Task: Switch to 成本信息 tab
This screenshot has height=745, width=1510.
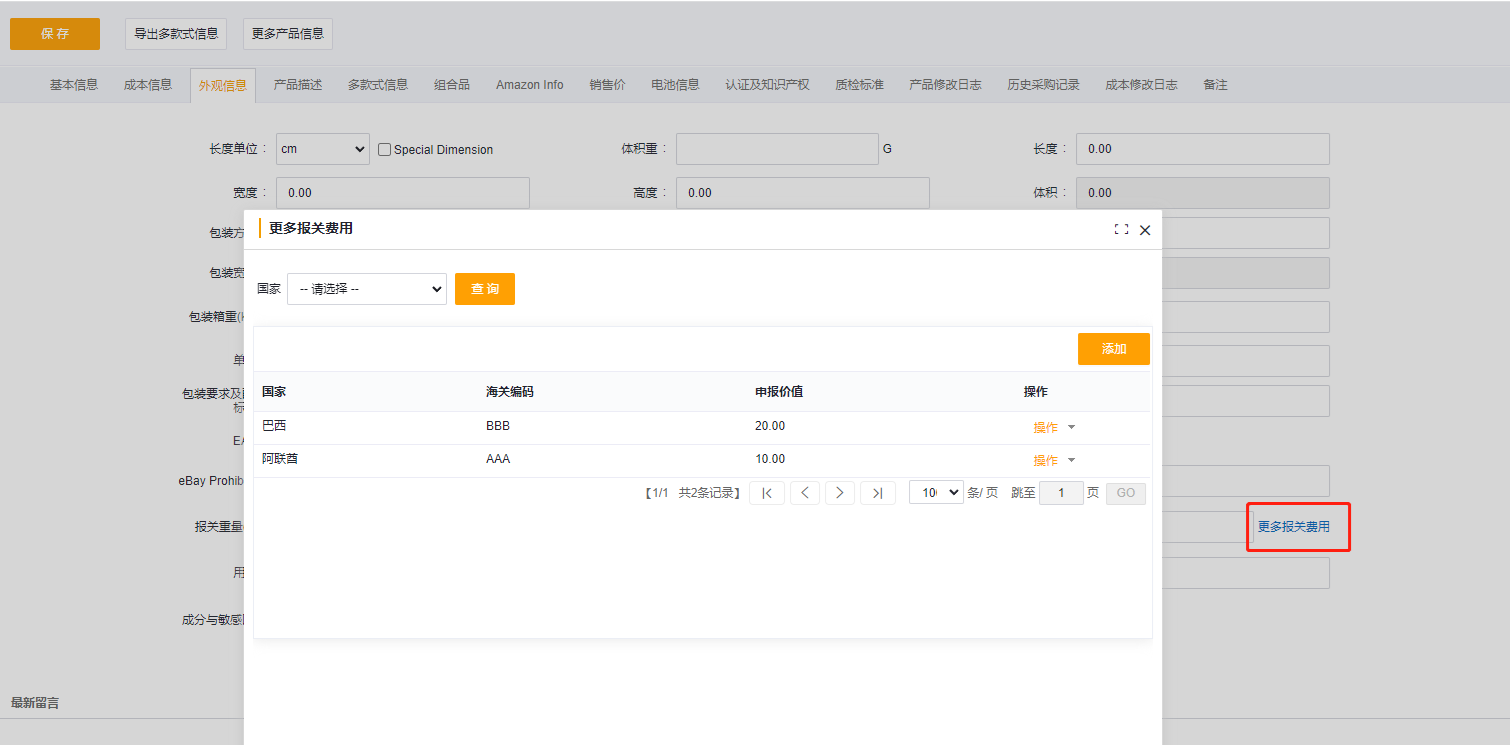Action: [x=148, y=85]
